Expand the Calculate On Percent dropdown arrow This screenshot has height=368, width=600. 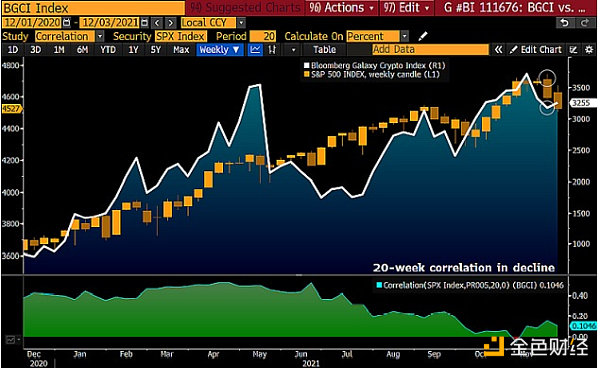pyautogui.click(x=404, y=36)
